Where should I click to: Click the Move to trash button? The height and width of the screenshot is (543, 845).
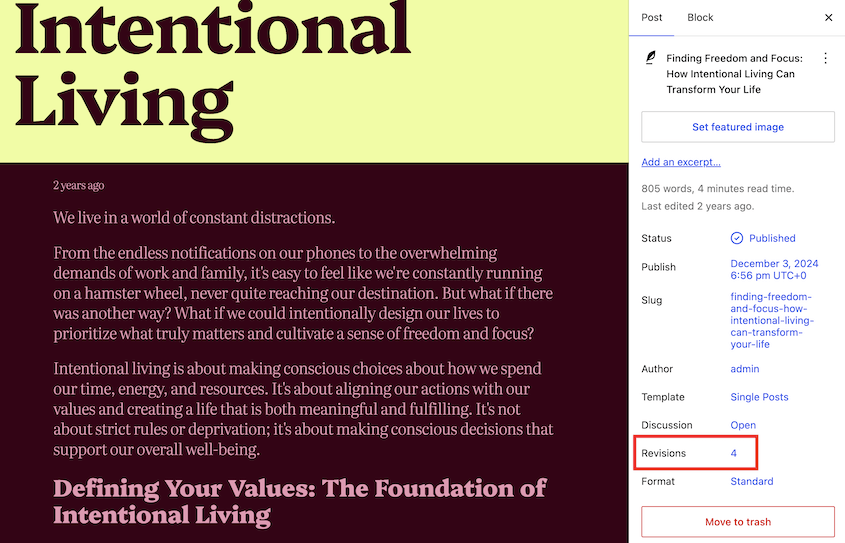[x=738, y=521]
